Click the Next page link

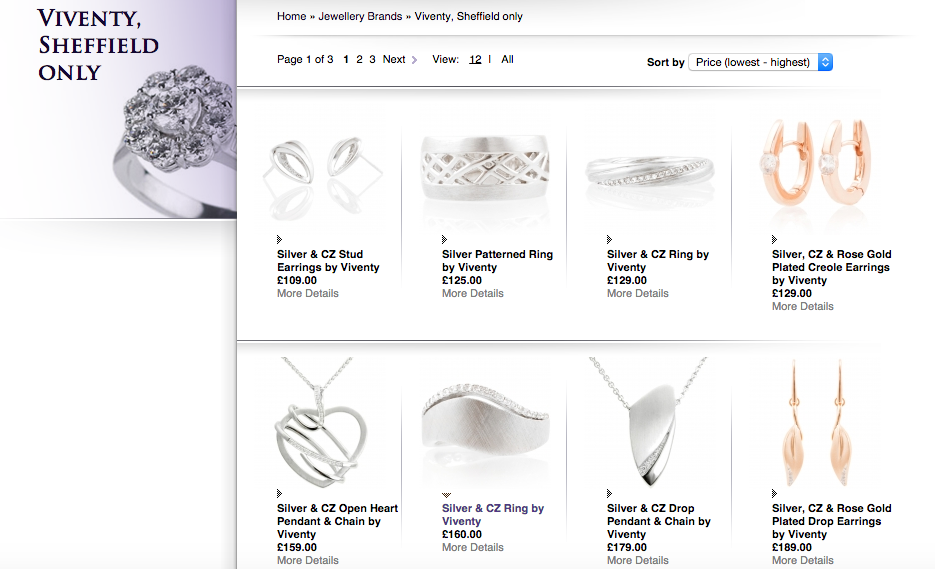394,59
